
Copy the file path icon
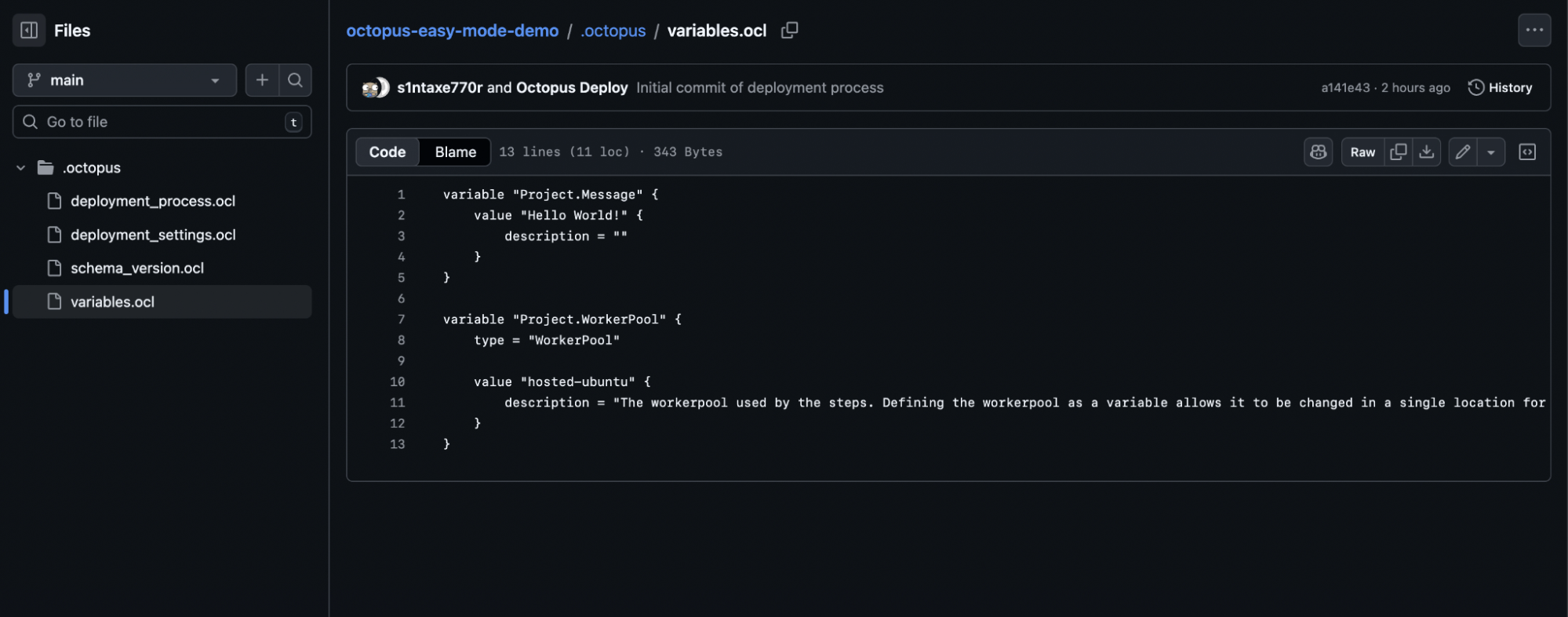(789, 31)
